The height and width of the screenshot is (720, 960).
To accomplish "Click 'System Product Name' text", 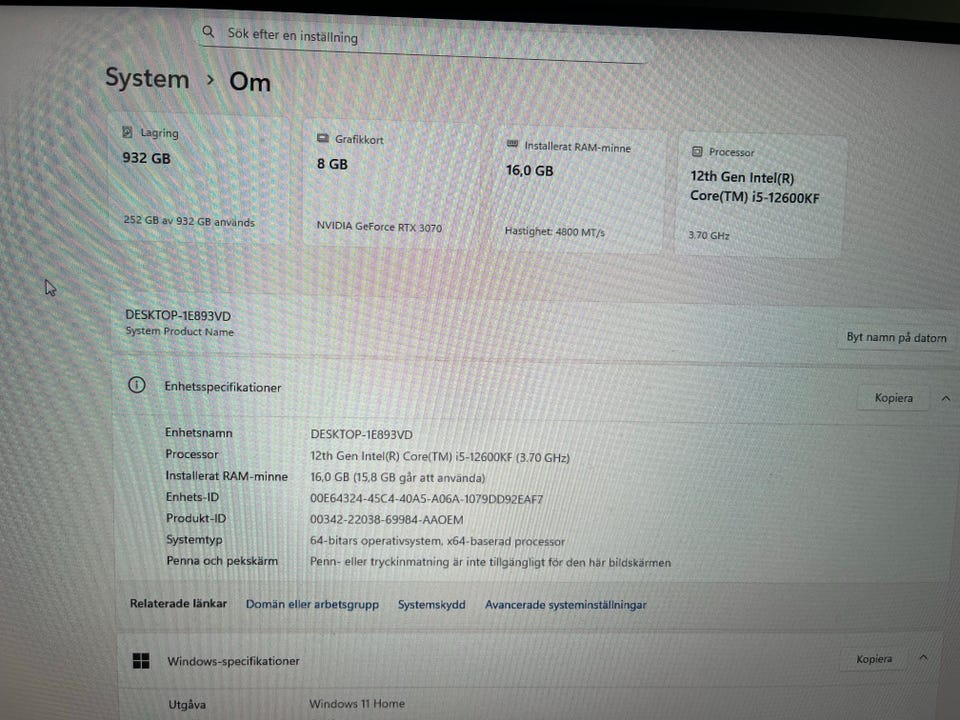I will tap(179, 331).
